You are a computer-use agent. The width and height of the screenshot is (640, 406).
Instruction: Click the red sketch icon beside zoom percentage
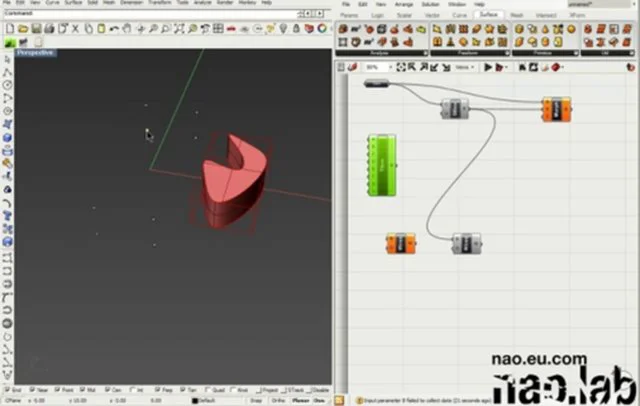tap(353, 67)
